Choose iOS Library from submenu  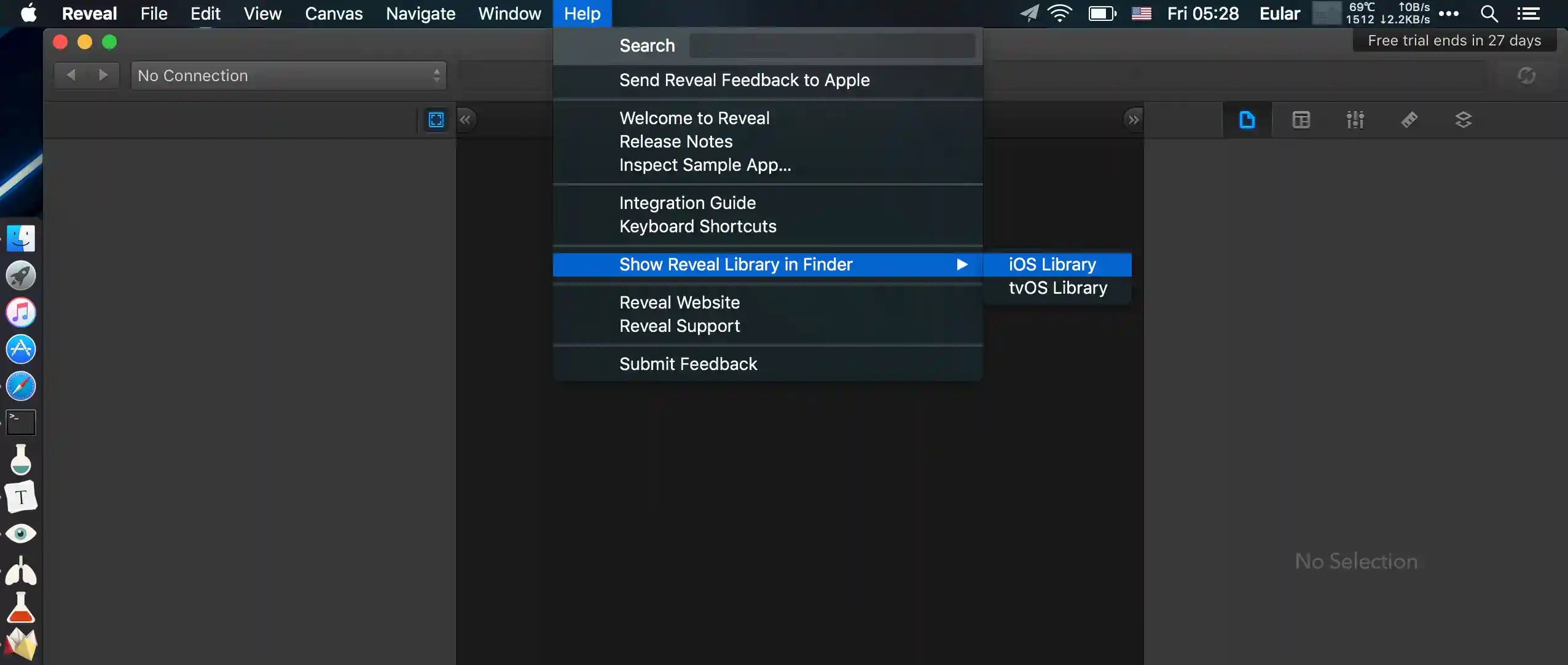[x=1052, y=264]
